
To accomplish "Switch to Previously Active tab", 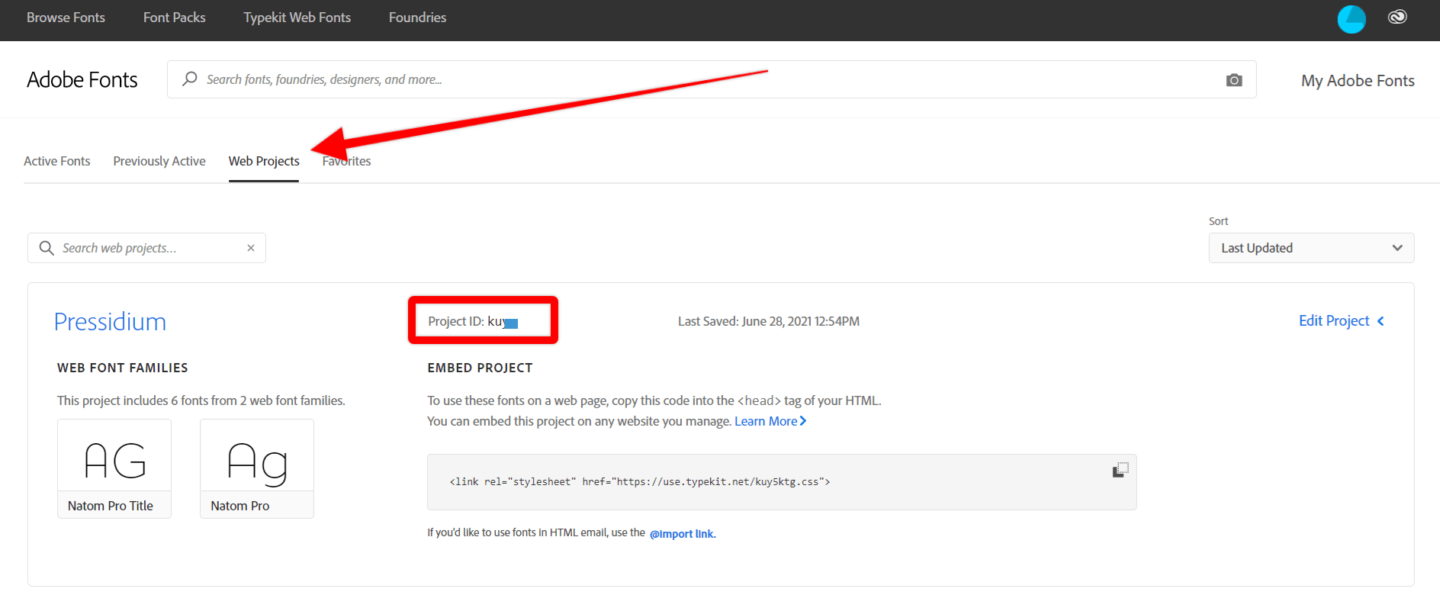I will click(159, 161).
